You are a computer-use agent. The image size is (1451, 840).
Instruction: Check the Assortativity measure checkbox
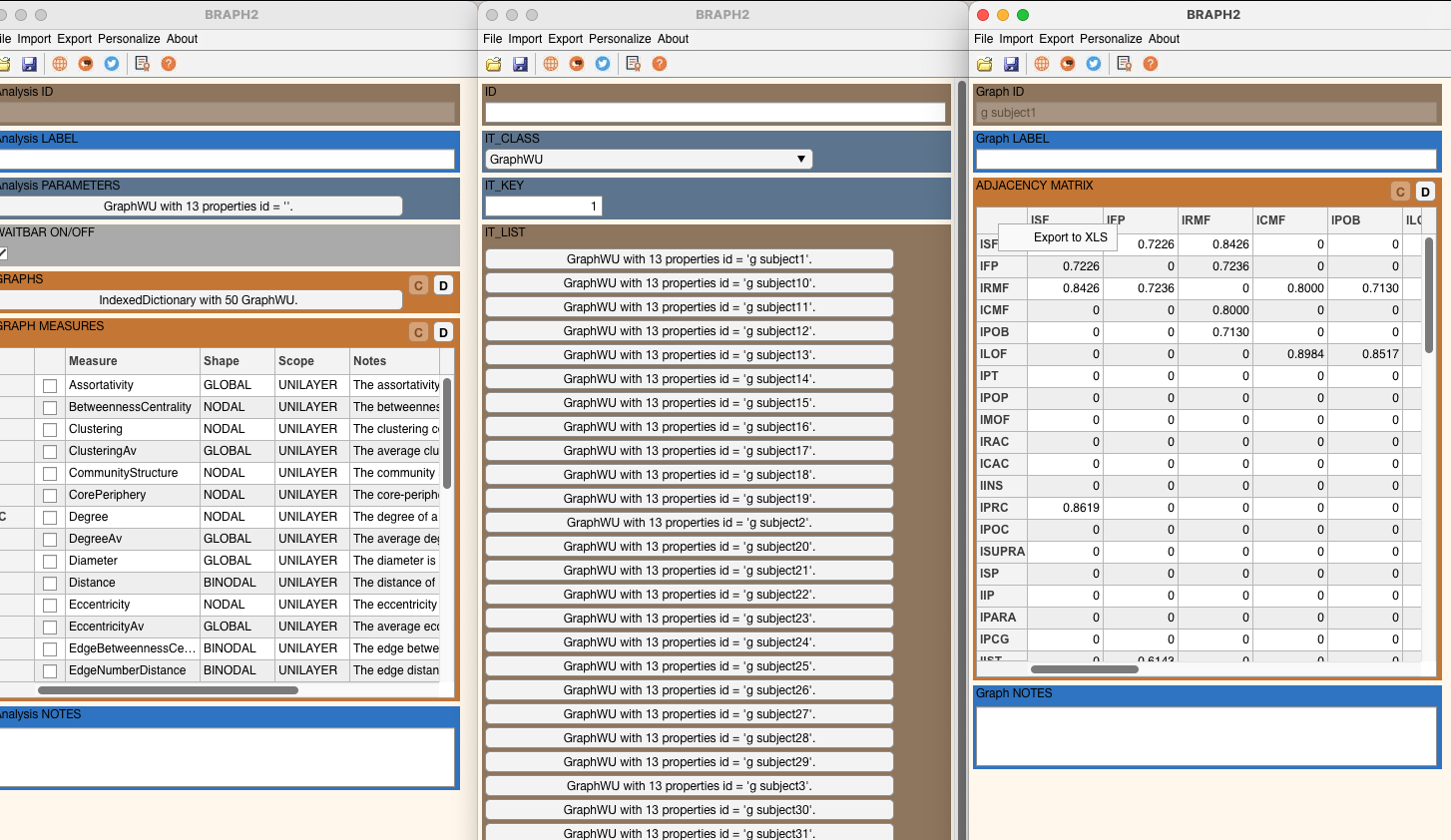click(x=50, y=386)
